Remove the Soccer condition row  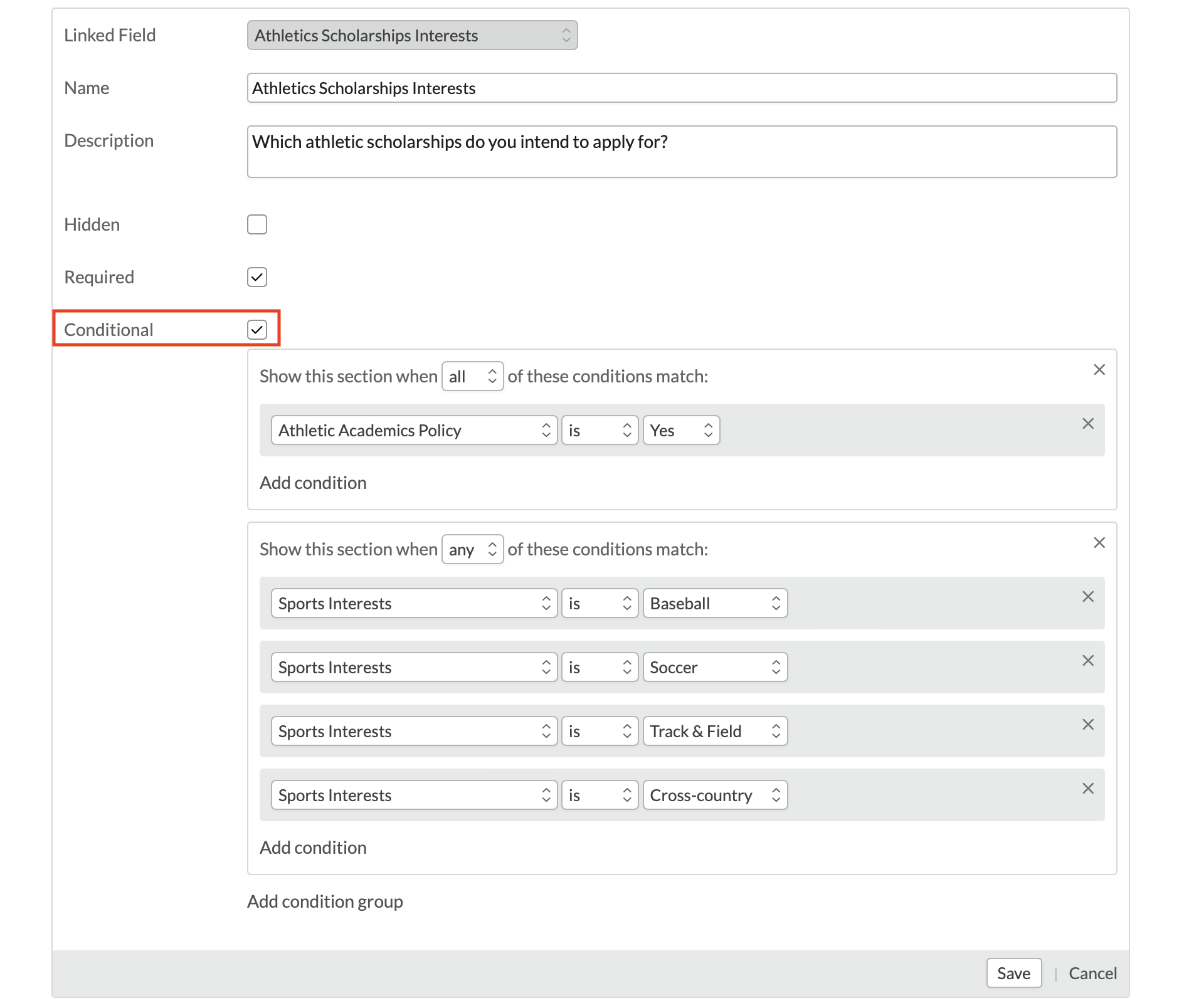pos(1088,661)
